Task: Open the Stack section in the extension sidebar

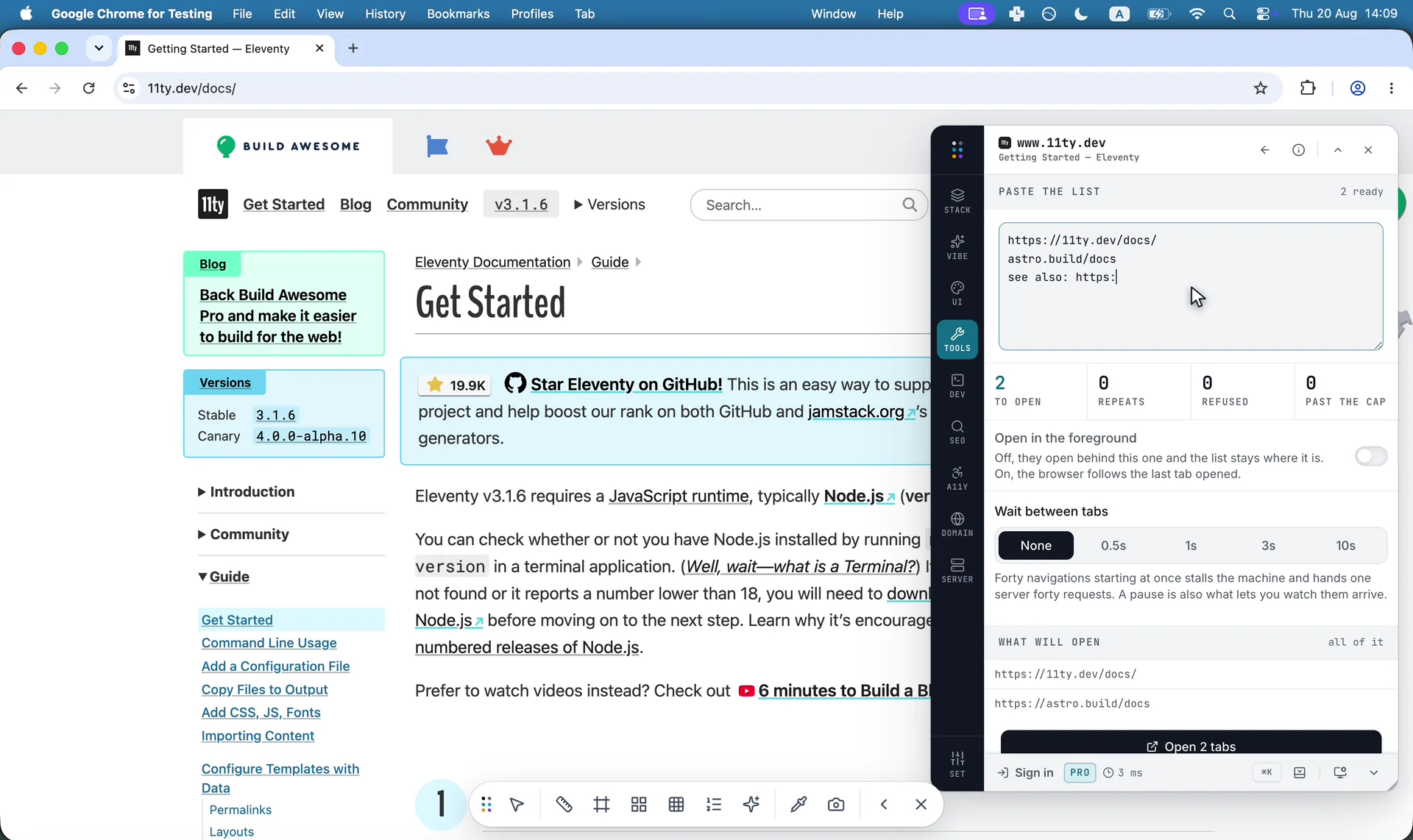Action: [957, 201]
